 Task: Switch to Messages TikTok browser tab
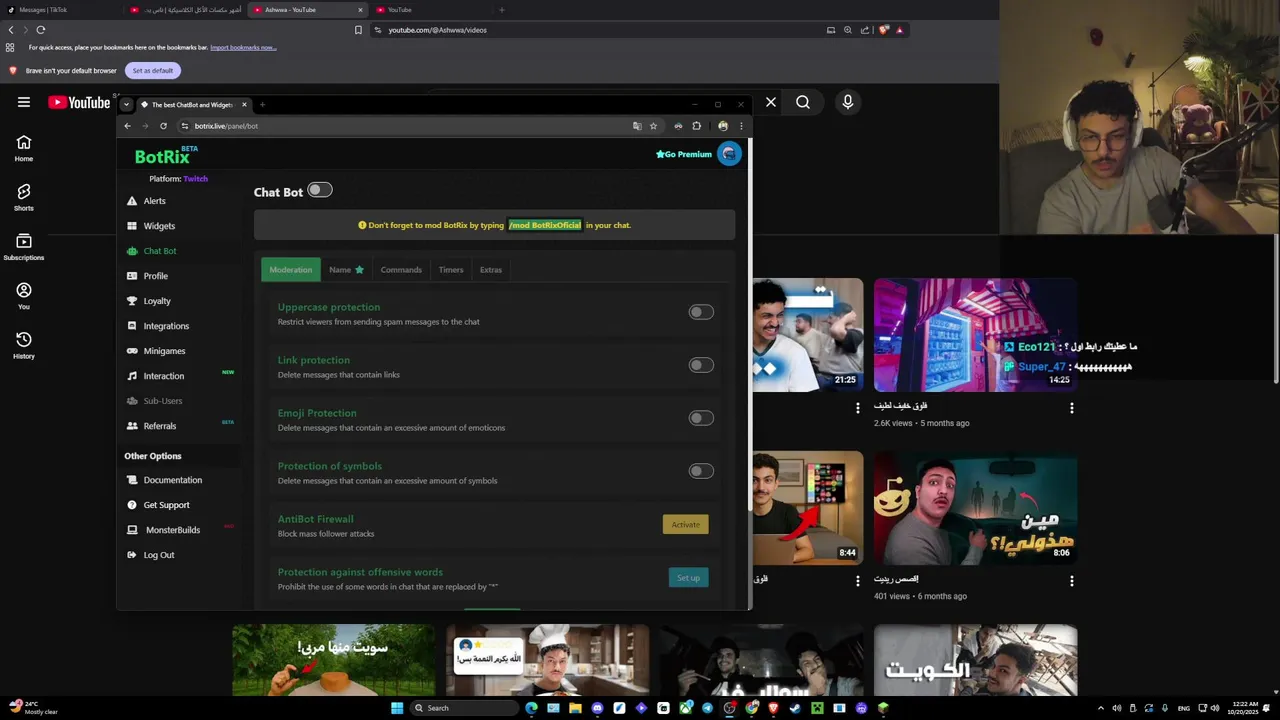60,10
